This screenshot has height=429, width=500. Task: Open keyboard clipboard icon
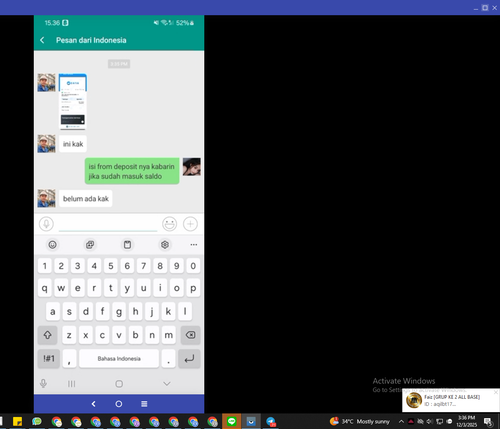tap(127, 245)
